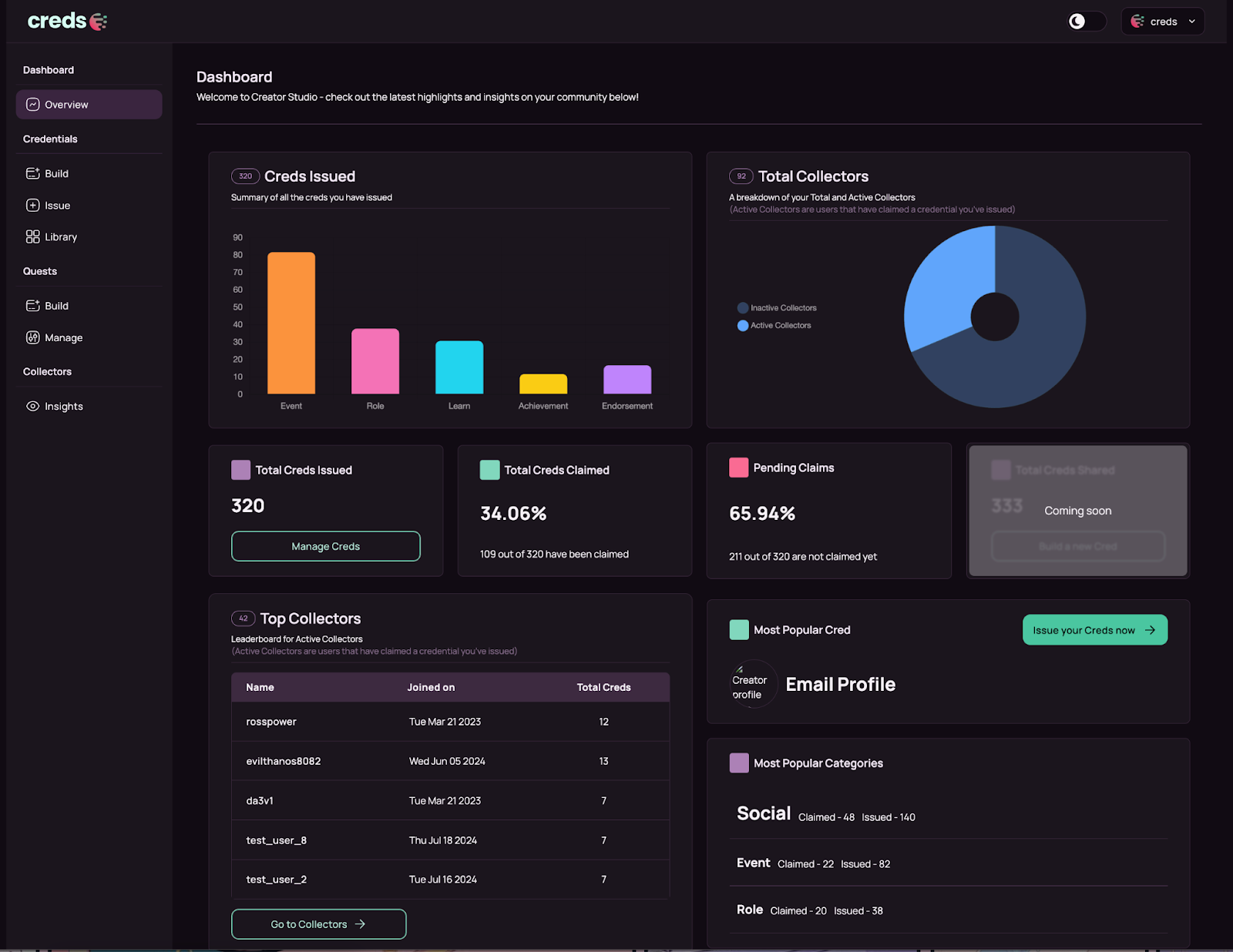
Task: Click the Overview chart icon
Action: (32, 105)
